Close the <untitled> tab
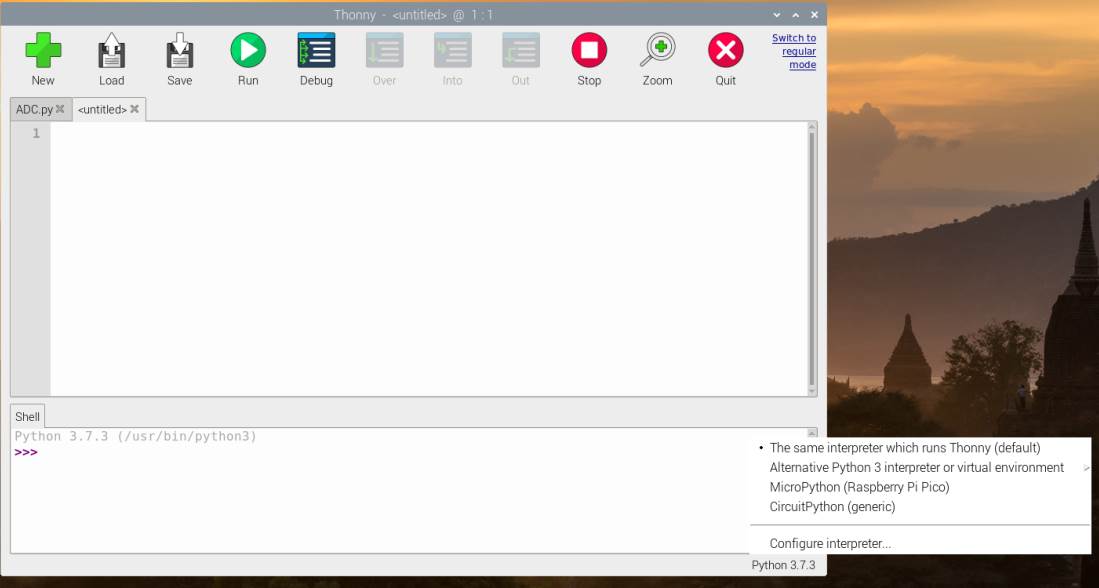Image resolution: width=1099 pixels, height=588 pixels. tap(135, 109)
